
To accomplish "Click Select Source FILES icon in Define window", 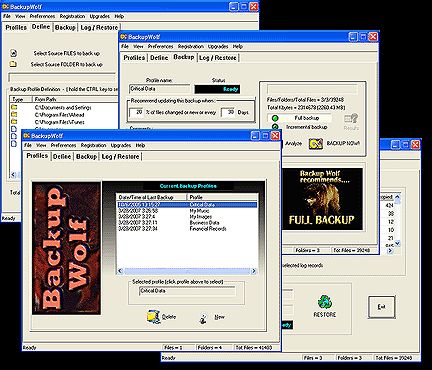I will [x=13, y=53].
